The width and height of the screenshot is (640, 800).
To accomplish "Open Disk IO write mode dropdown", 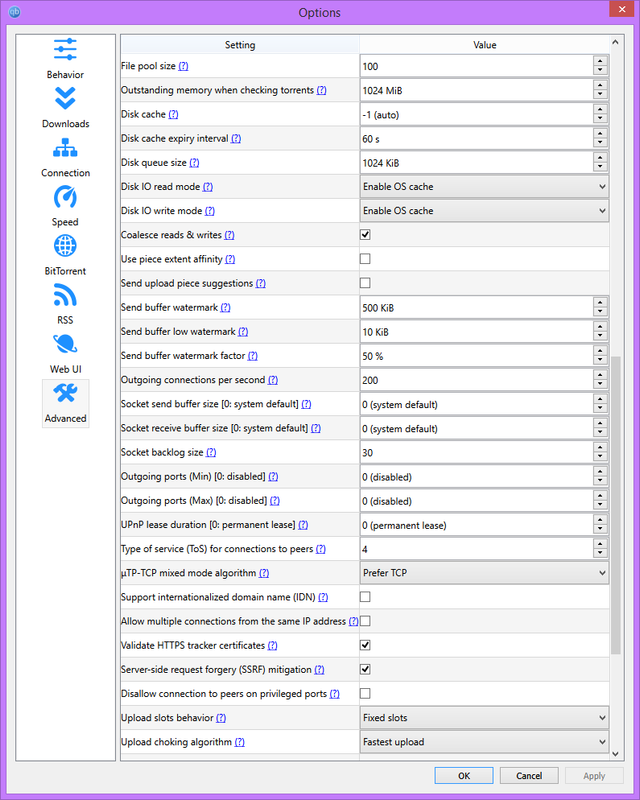I will pyautogui.click(x=484, y=211).
